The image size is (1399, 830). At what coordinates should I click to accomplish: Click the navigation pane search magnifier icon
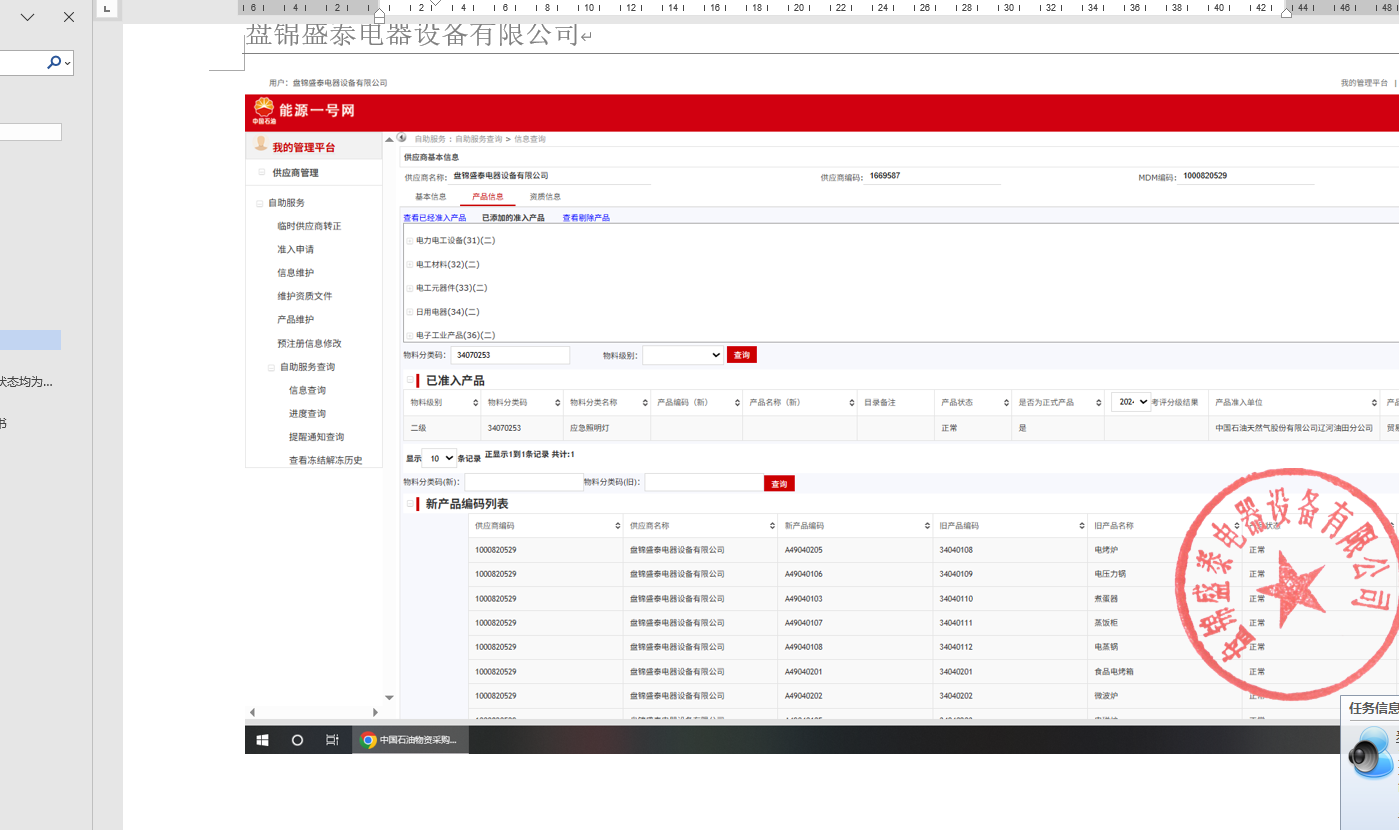point(54,62)
